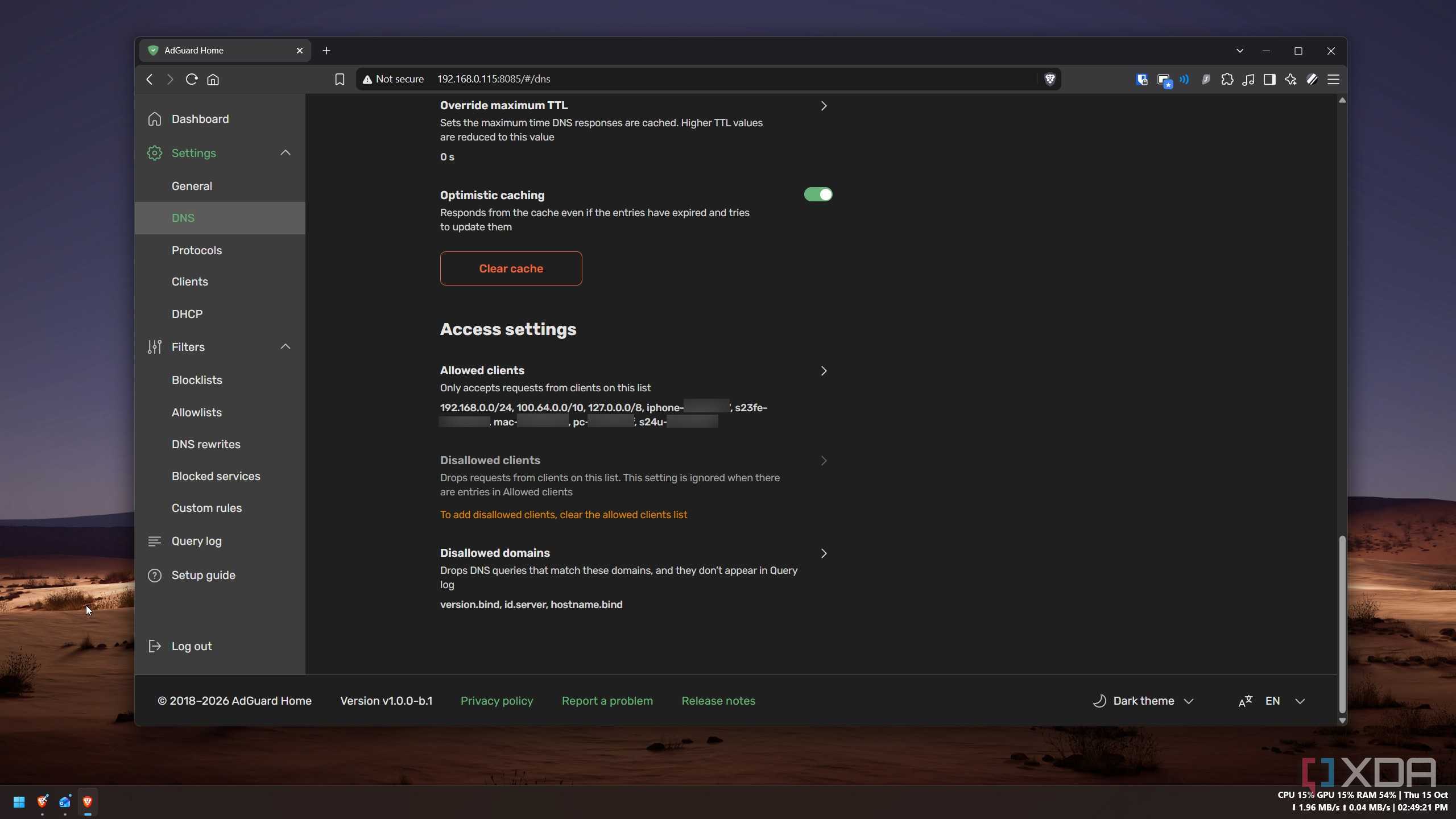Viewport: 1456px width, 819px height.
Task: Bookmark this page
Action: [x=340, y=79]
